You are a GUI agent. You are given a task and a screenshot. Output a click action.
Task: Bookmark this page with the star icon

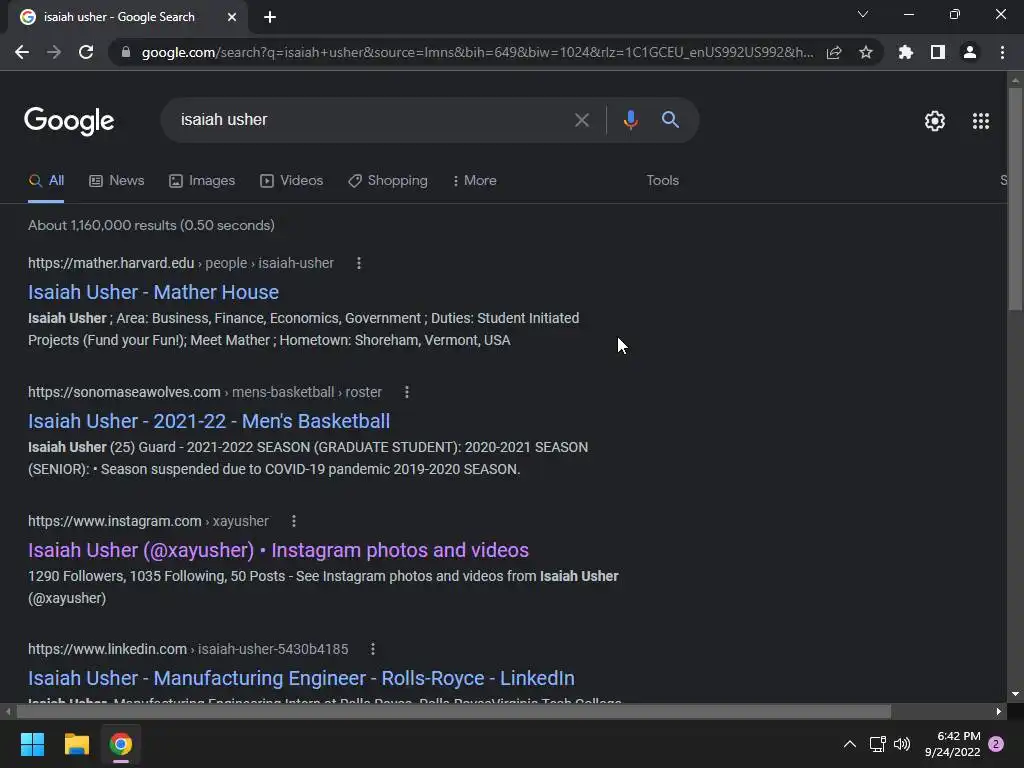[x=866, y=52]
